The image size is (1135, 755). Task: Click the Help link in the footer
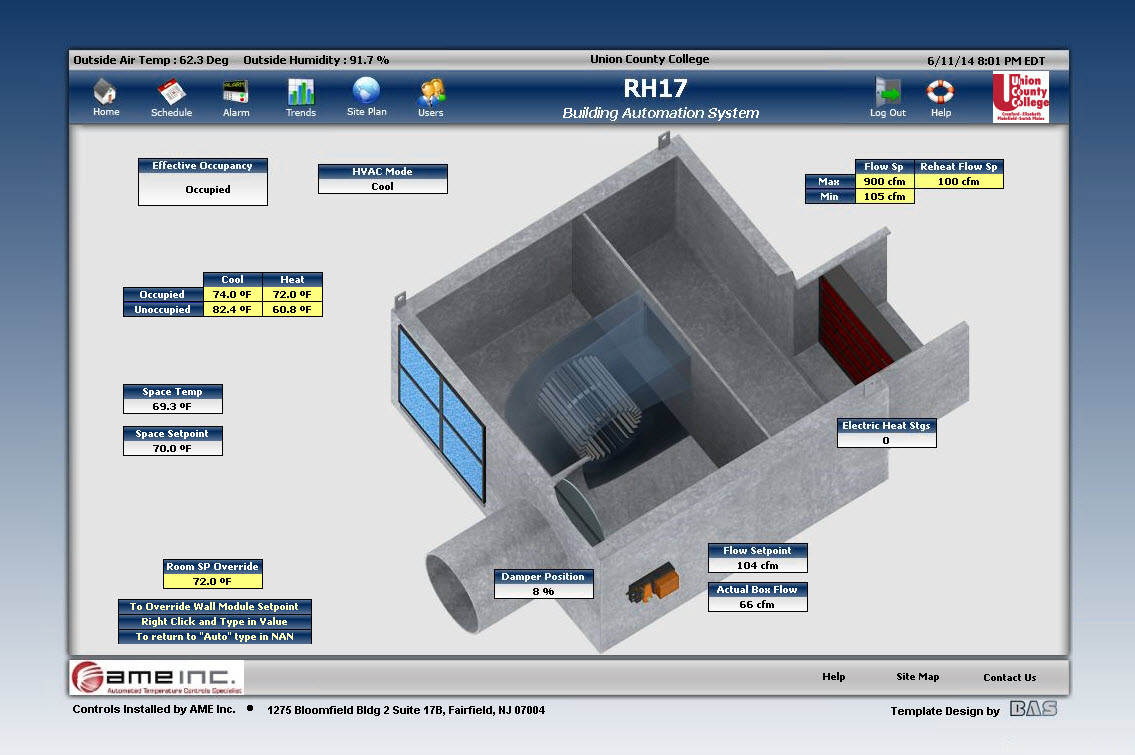833,677
